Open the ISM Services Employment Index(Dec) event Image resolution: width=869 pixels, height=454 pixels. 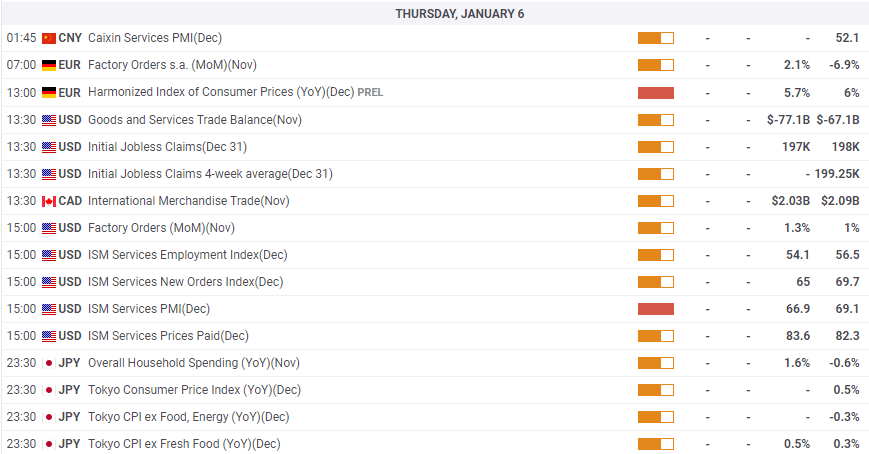(187, 255)
